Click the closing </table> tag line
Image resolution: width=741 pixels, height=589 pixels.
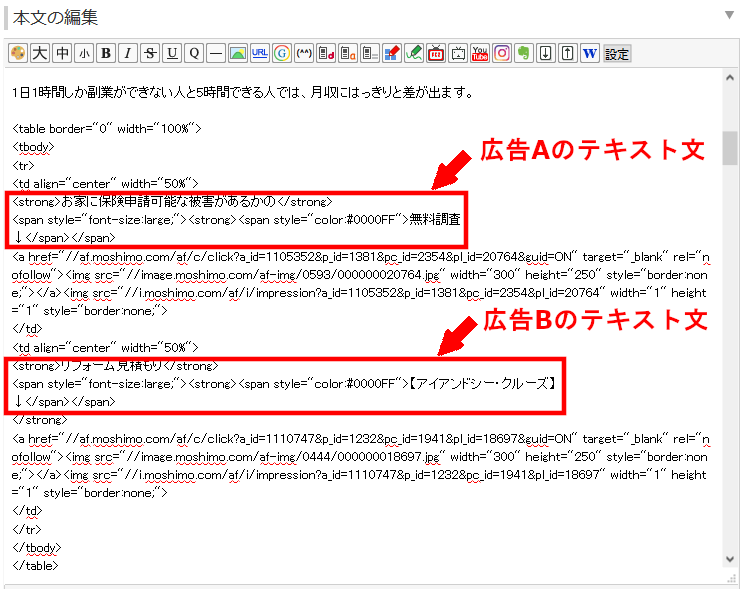(35, 565)
